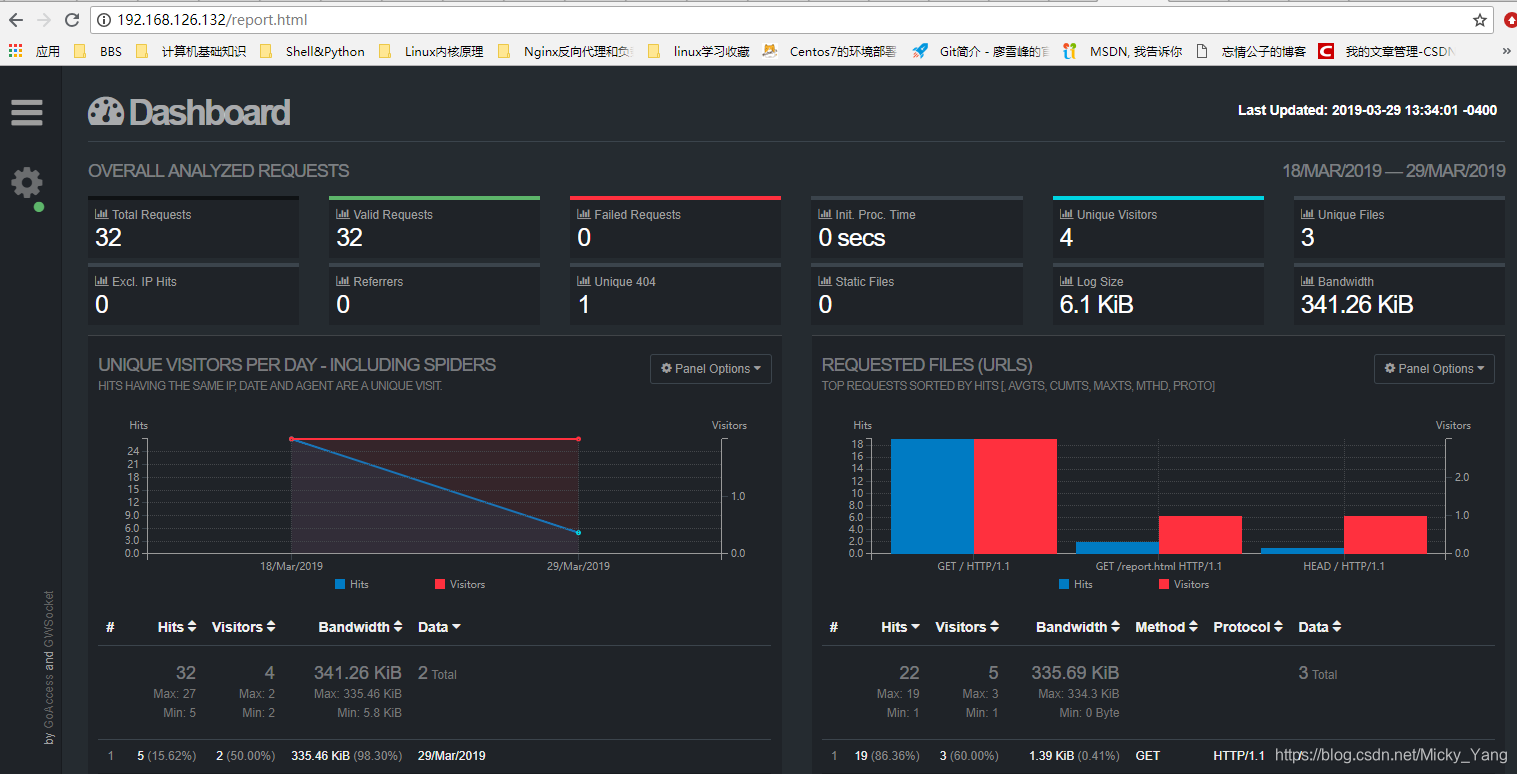Viewport: 1517px width, 774px height.
Task: Sort Requested Files table by Protocol
Action: [x=1248, y=627]
